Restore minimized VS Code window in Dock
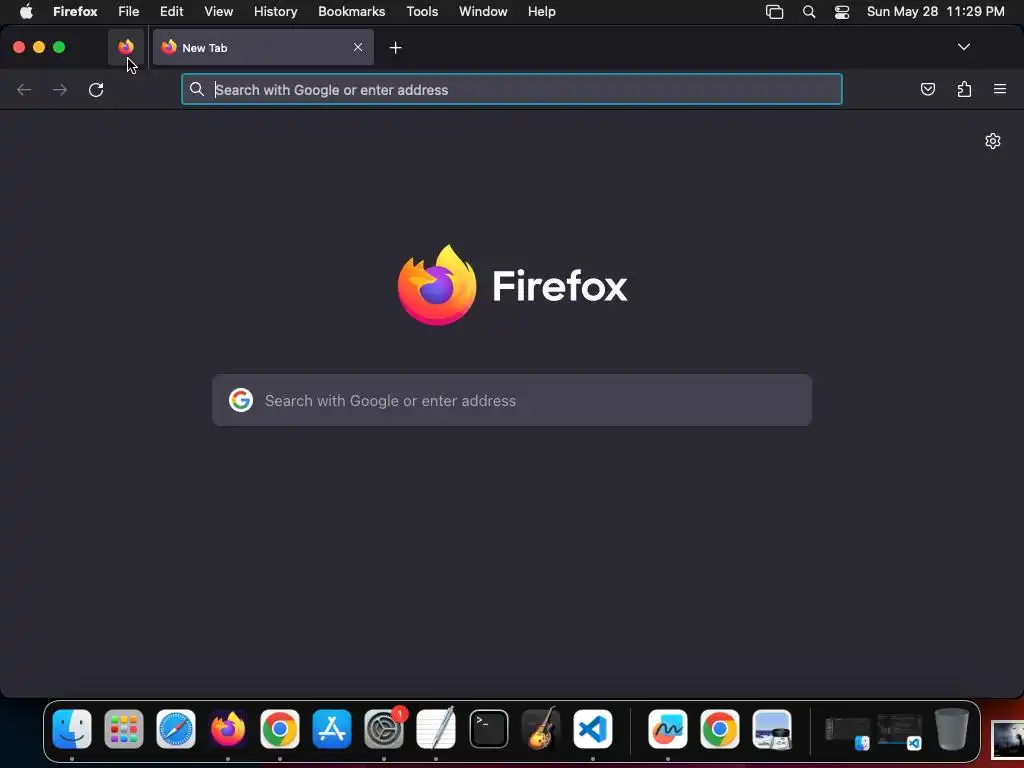 [x=899, y=731]
